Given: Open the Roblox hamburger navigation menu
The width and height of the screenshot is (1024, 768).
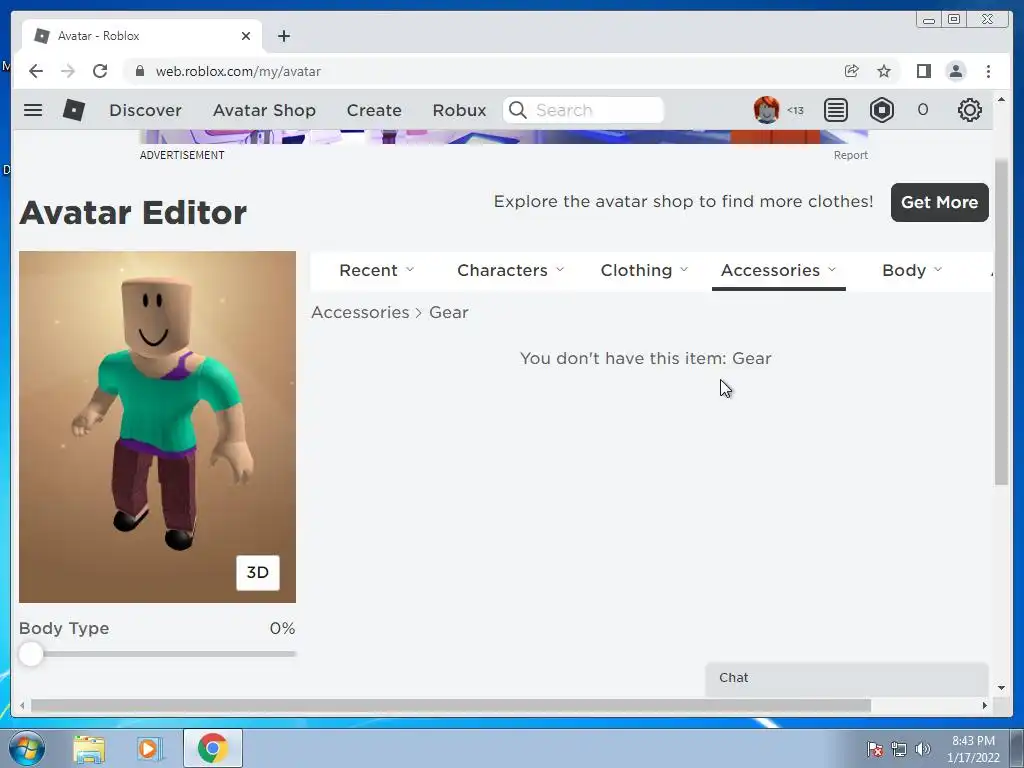Looking at the screenshot, I should pyautogui.click(x=33, y=110).
